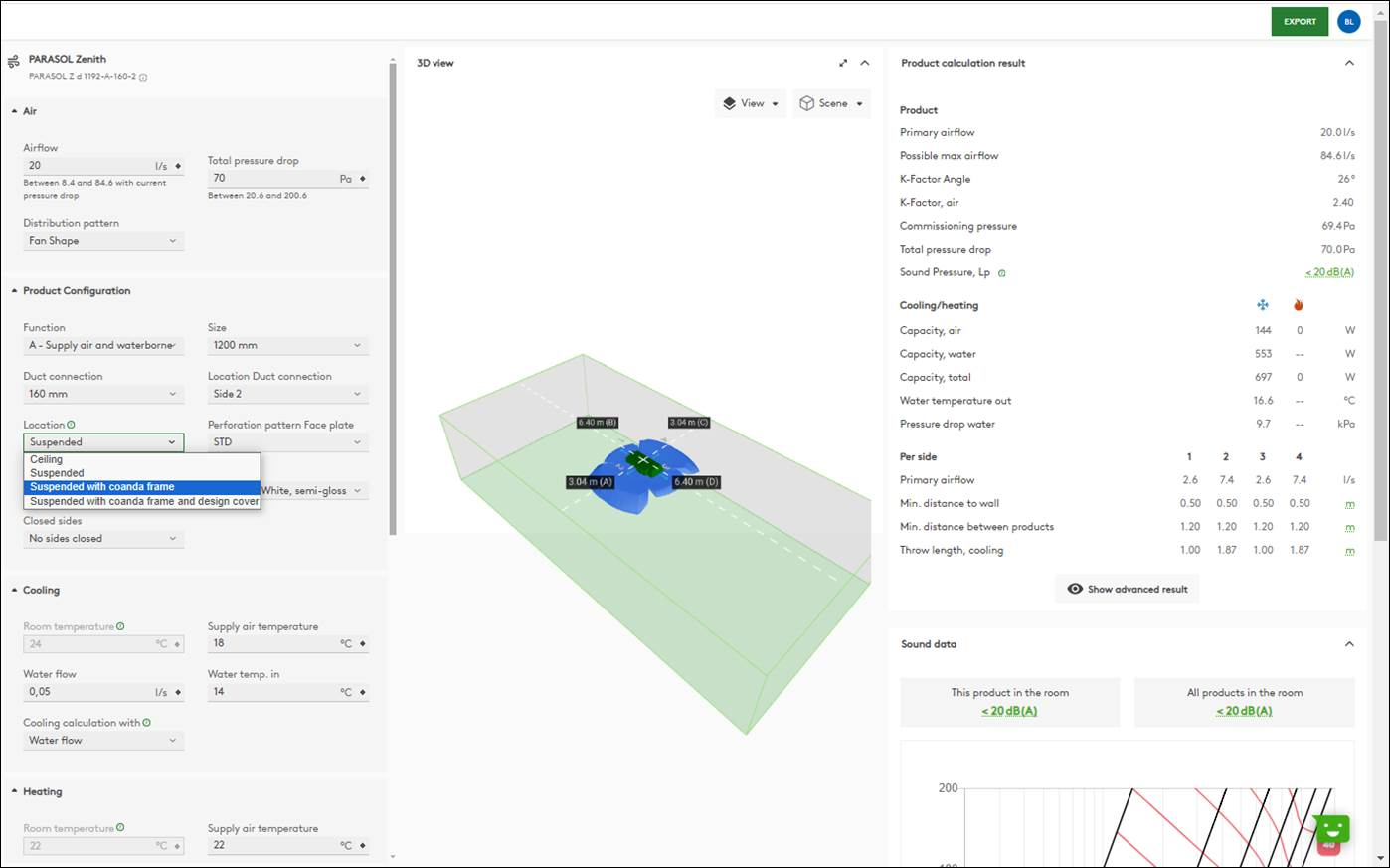Viewport: 1390px width, 868px height.
Task: Click the info icon next to Sound Pressure, Lp
Action: click(x=1002, y=272)
